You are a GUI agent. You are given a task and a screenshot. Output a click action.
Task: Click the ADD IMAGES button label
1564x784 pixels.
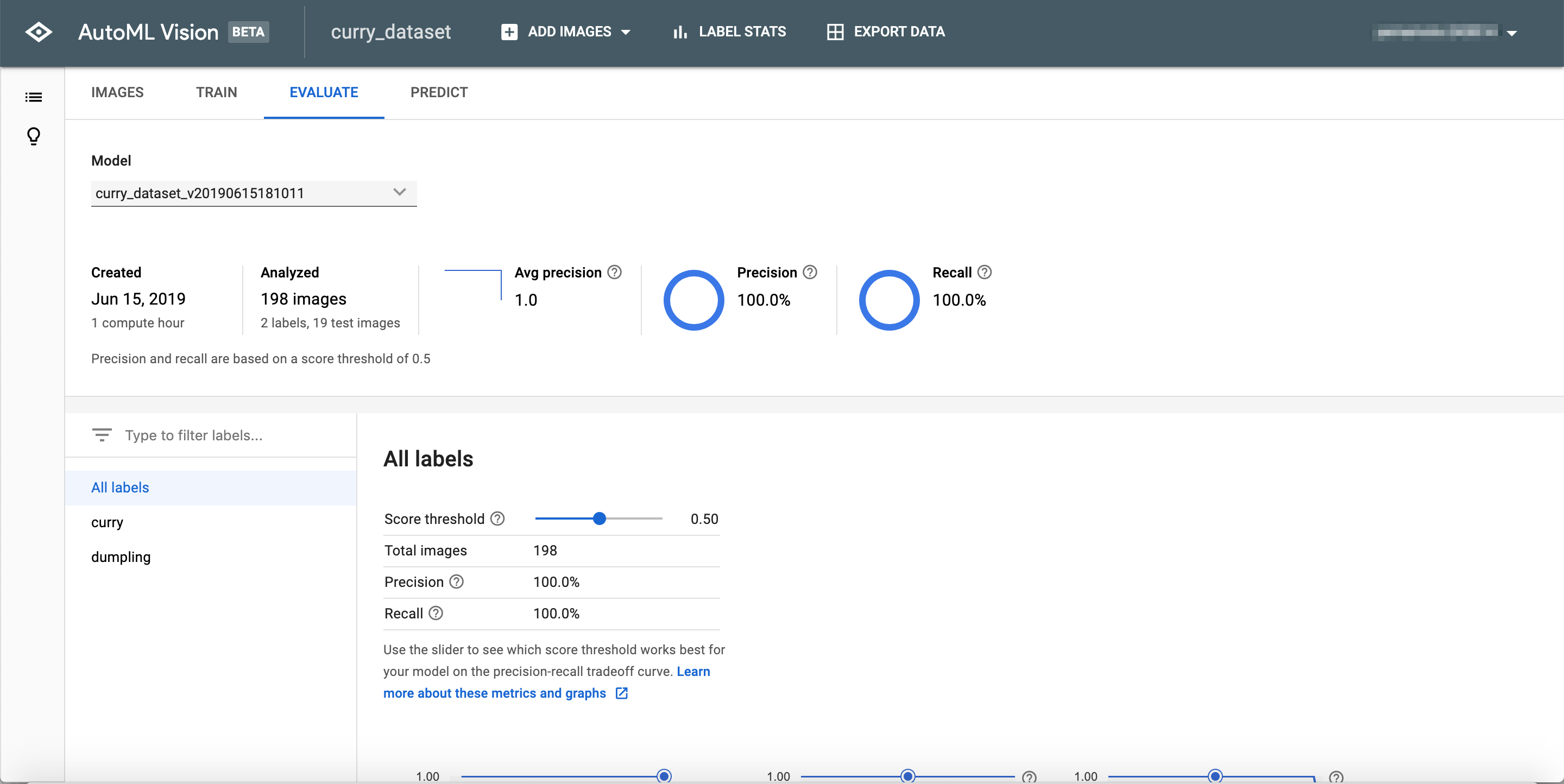[x=570, y=31]
